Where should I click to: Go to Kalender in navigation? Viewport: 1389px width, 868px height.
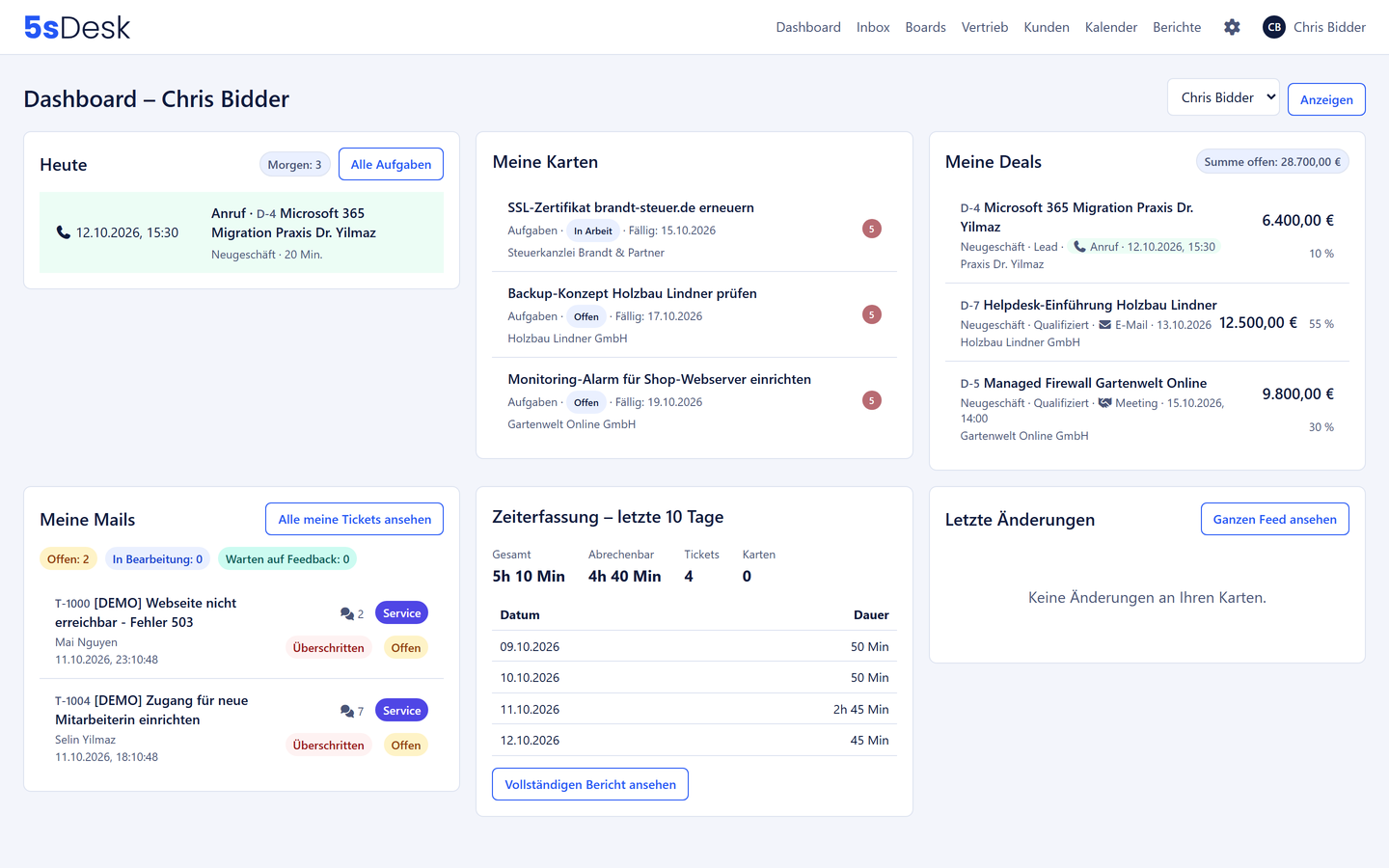[x=1111, y=27]
